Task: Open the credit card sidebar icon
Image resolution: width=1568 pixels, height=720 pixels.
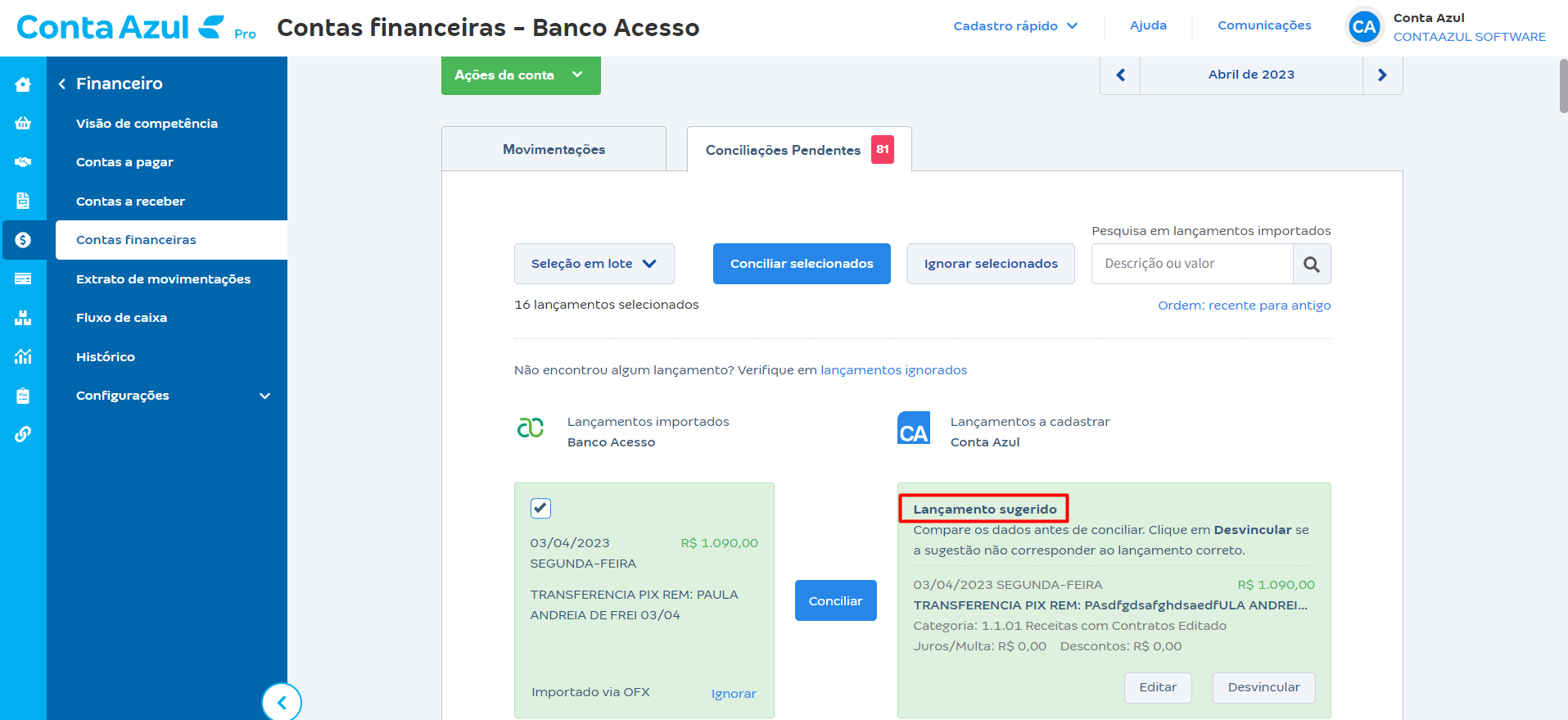Action: pos(23,278)
